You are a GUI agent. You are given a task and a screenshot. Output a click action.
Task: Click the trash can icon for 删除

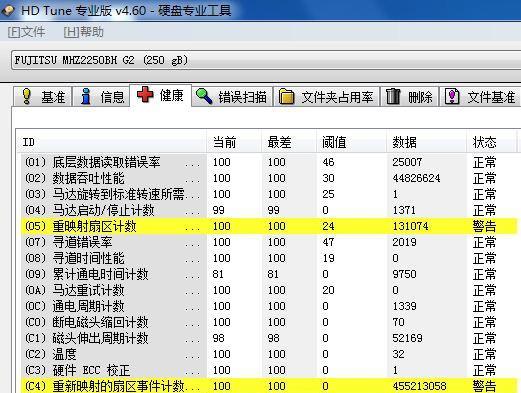point(393,96)
